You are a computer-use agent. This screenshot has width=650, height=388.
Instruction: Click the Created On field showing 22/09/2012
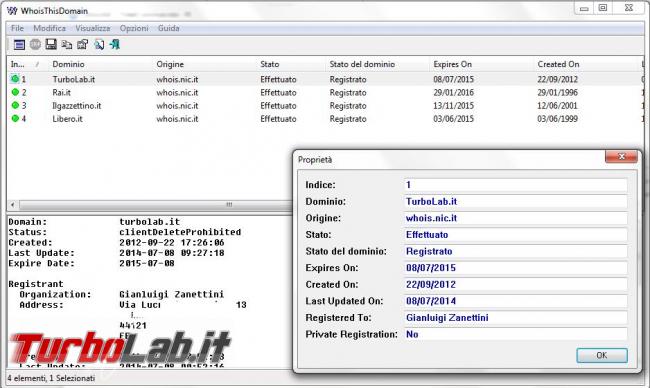[515, 284]
